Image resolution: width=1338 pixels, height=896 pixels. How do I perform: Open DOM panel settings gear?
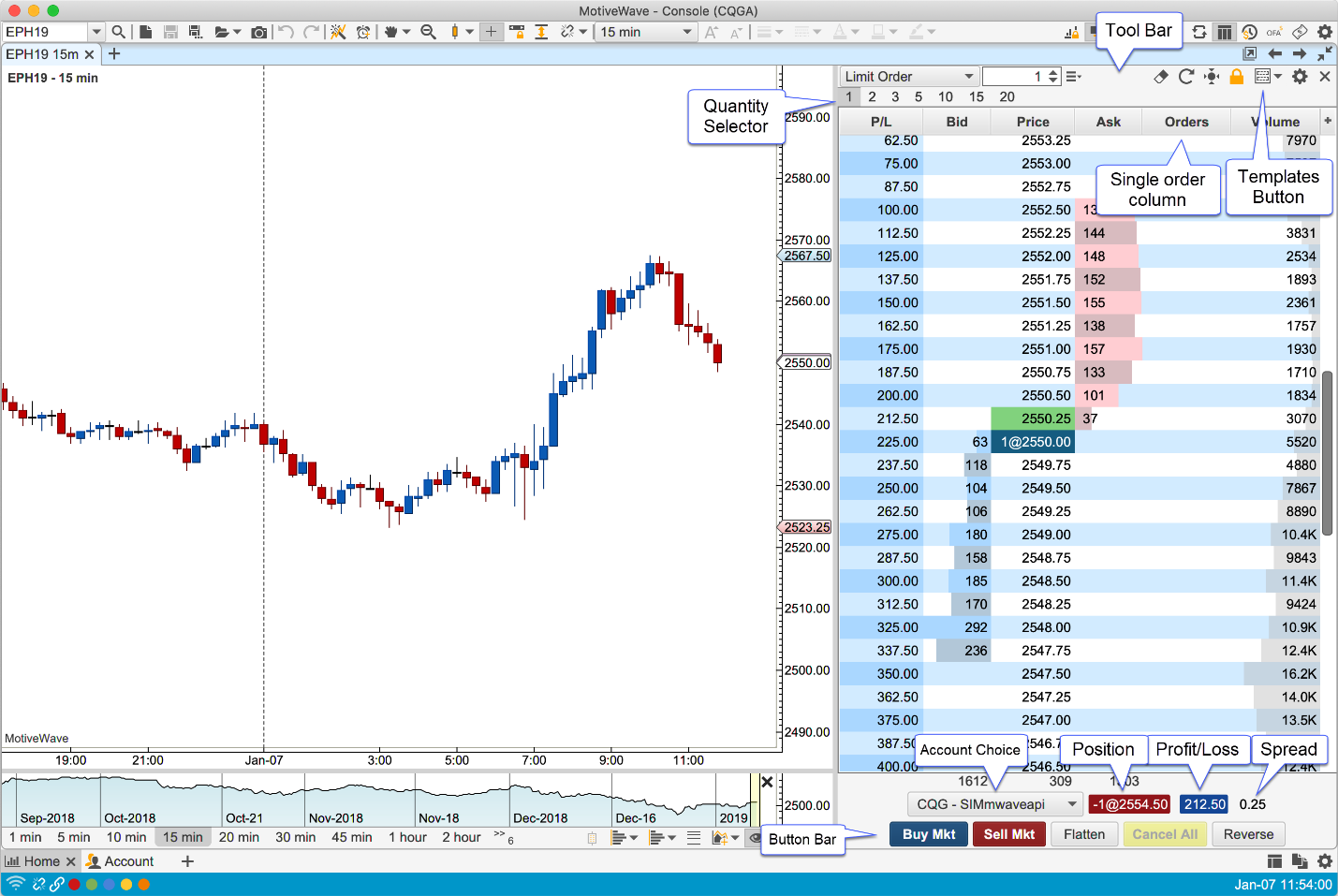coord(1300,77)
